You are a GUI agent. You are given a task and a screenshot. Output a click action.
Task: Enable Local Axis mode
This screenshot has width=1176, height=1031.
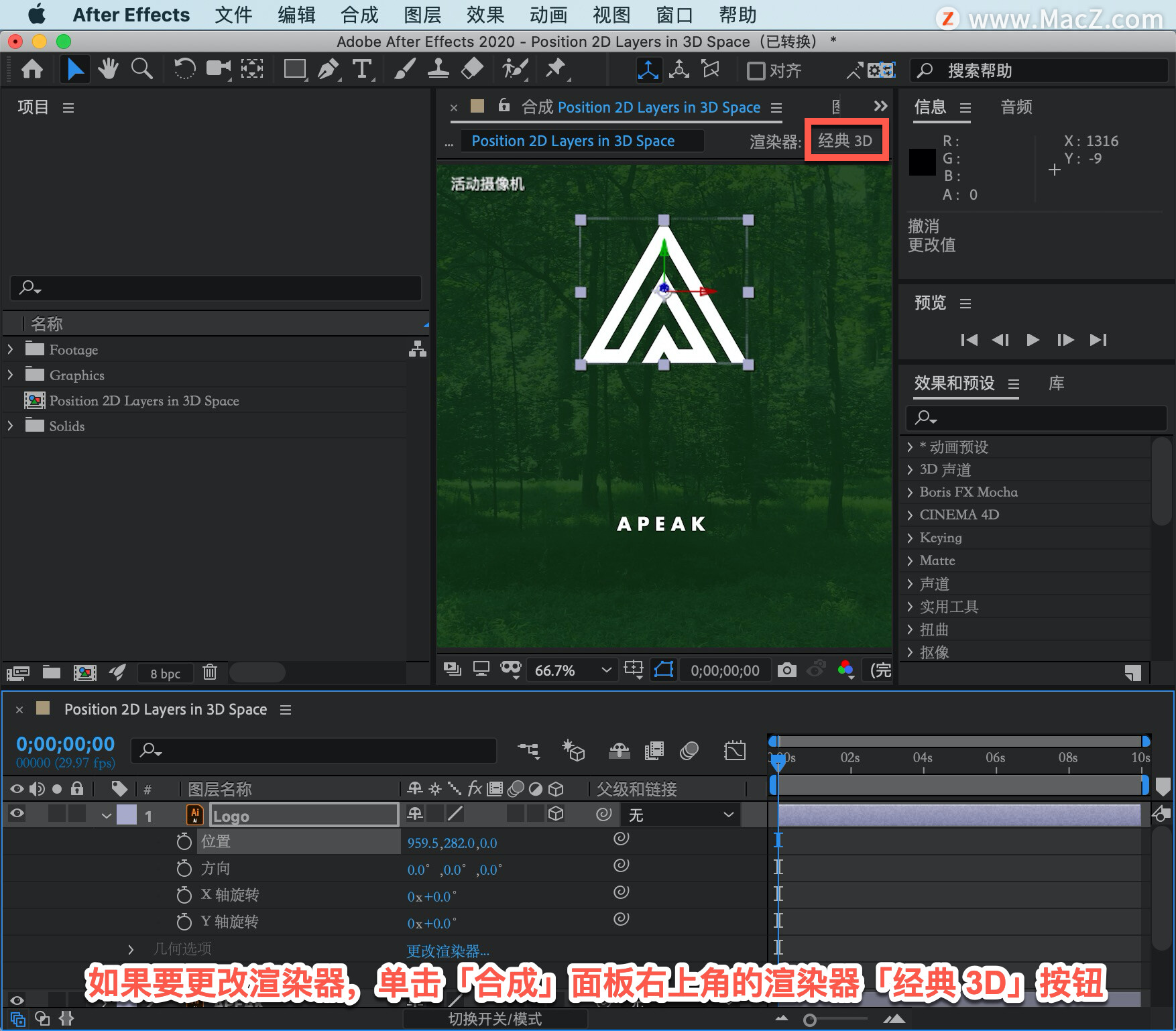(648, 70)
